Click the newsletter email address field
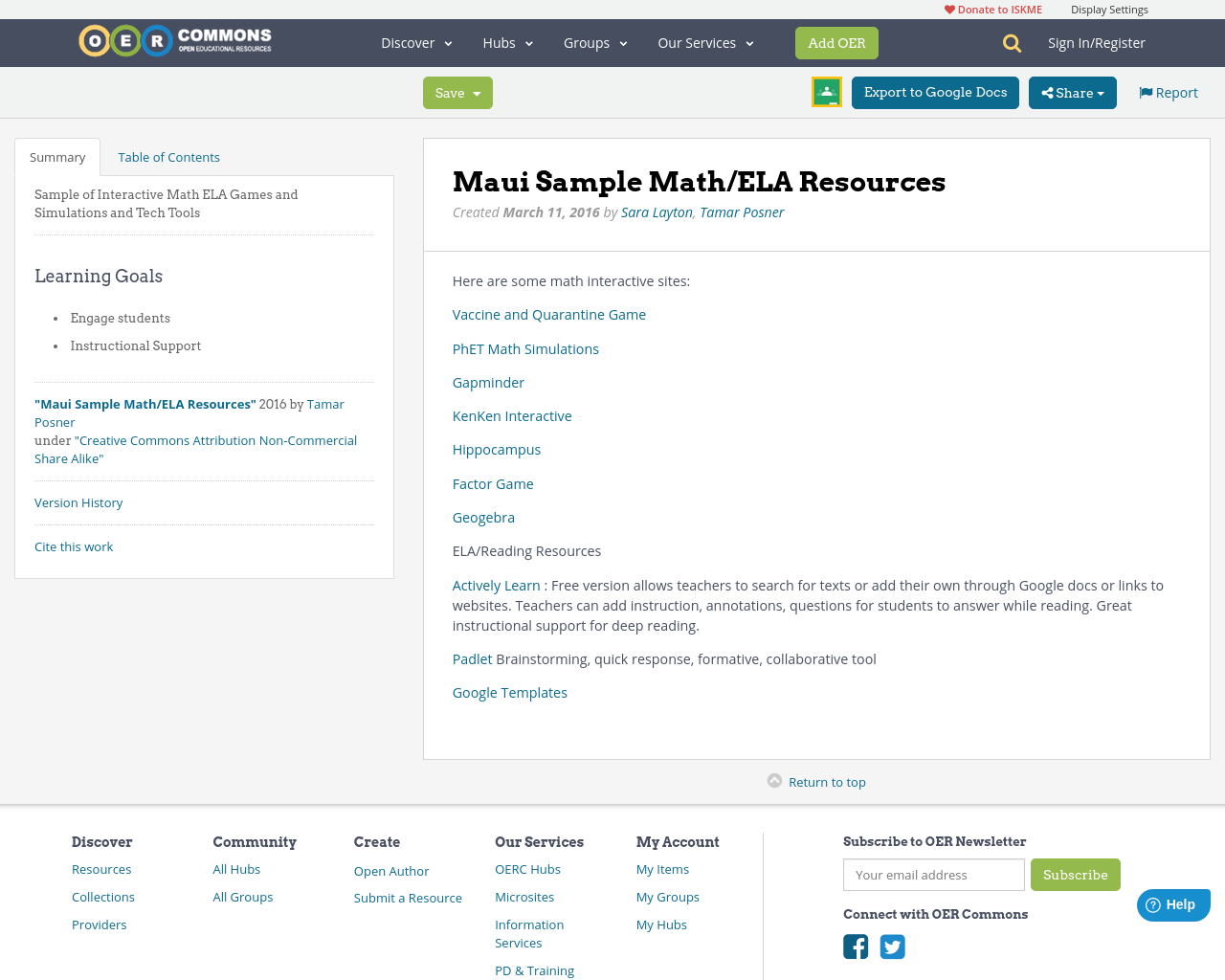1225x980 pixels. 933,875
